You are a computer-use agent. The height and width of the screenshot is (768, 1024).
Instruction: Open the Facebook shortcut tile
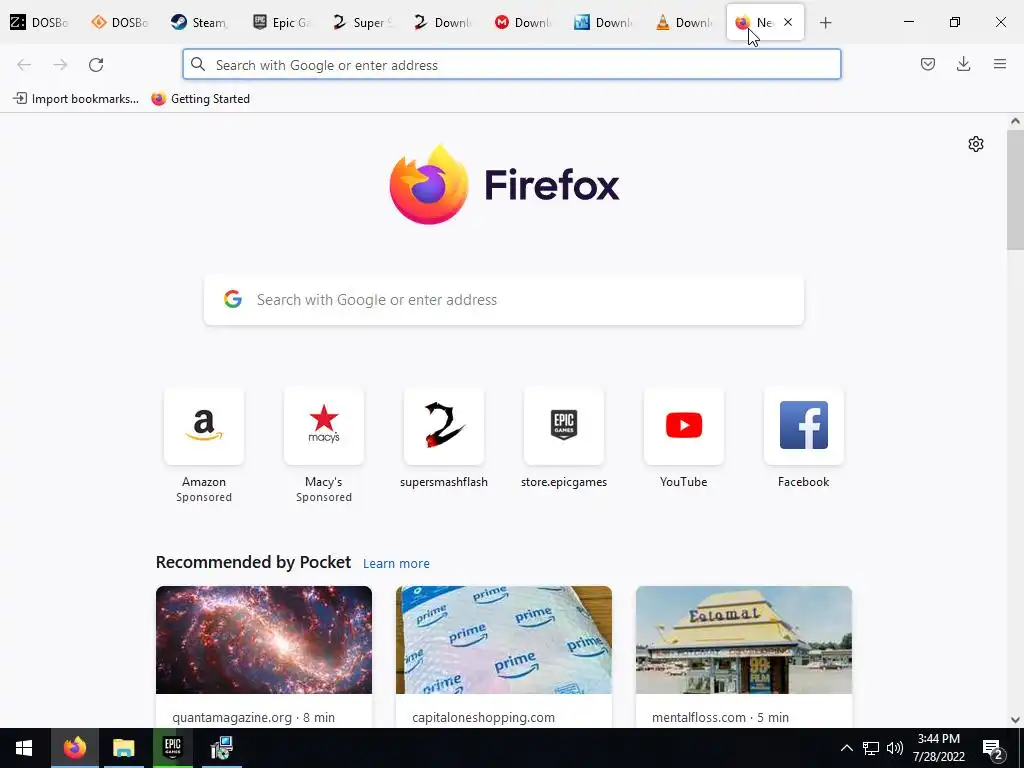[804, 426]
